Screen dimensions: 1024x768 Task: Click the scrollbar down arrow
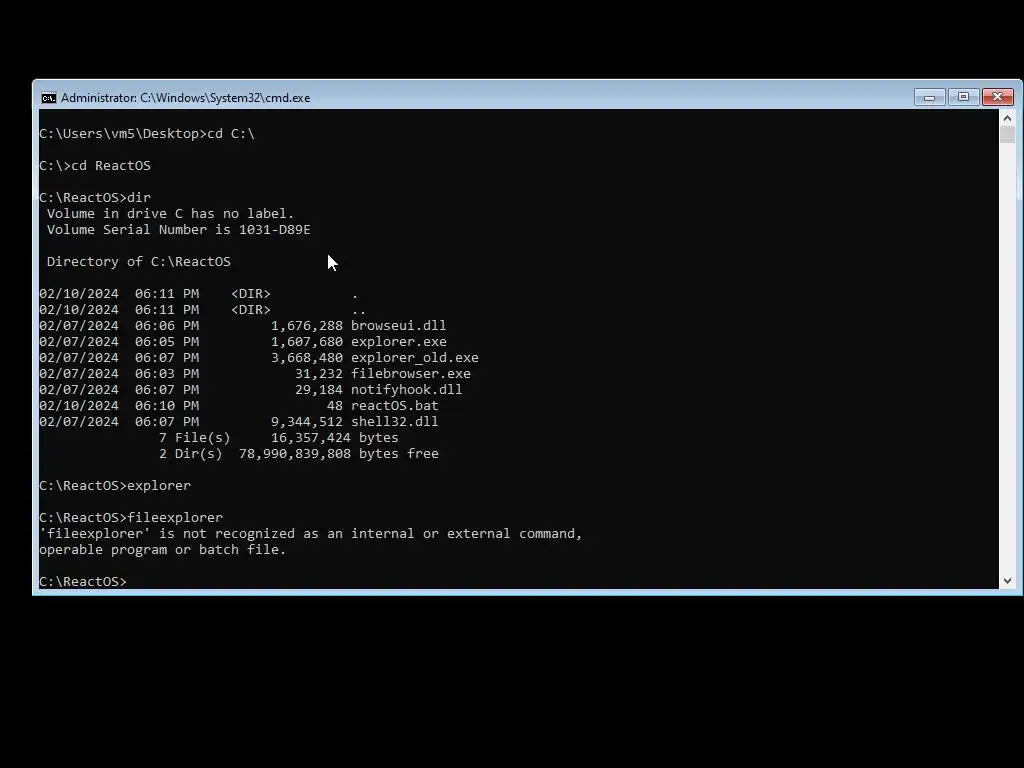[1007, 581]
